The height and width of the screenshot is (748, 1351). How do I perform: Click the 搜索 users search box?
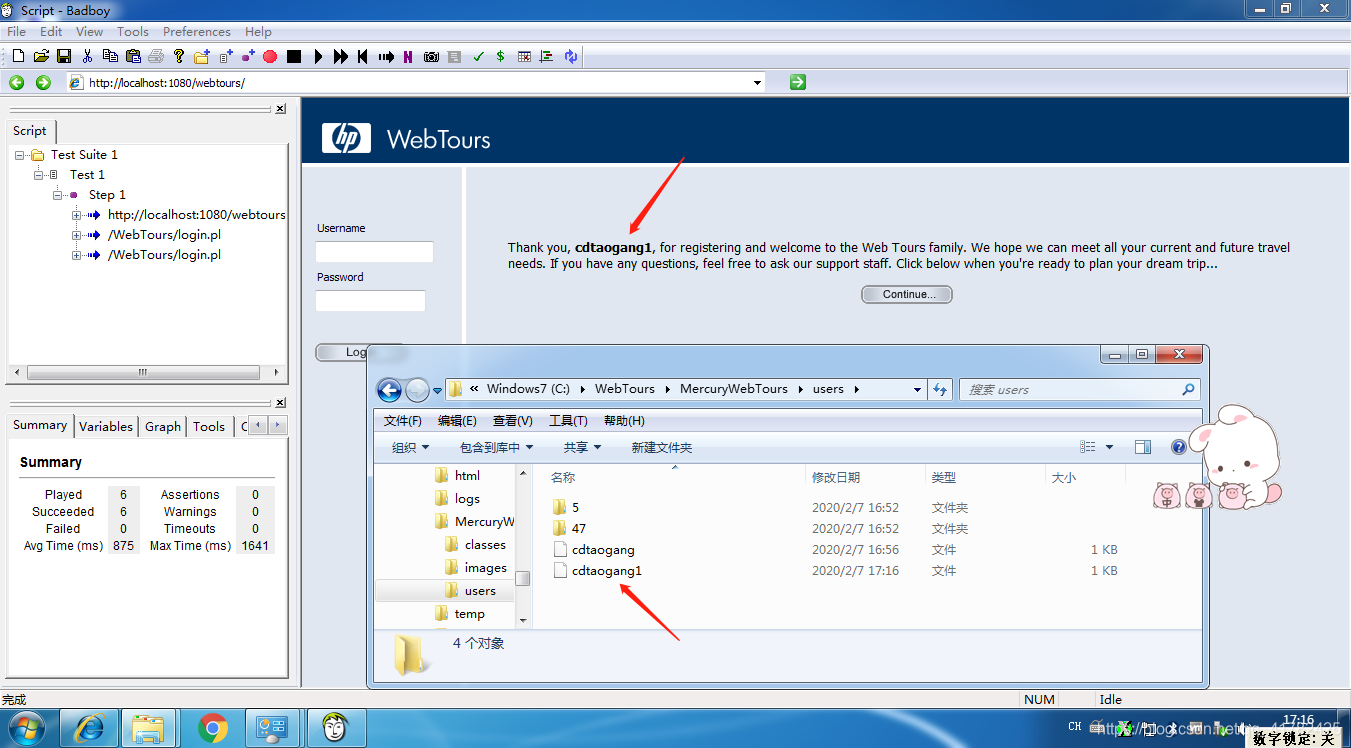coord(1079,390)
